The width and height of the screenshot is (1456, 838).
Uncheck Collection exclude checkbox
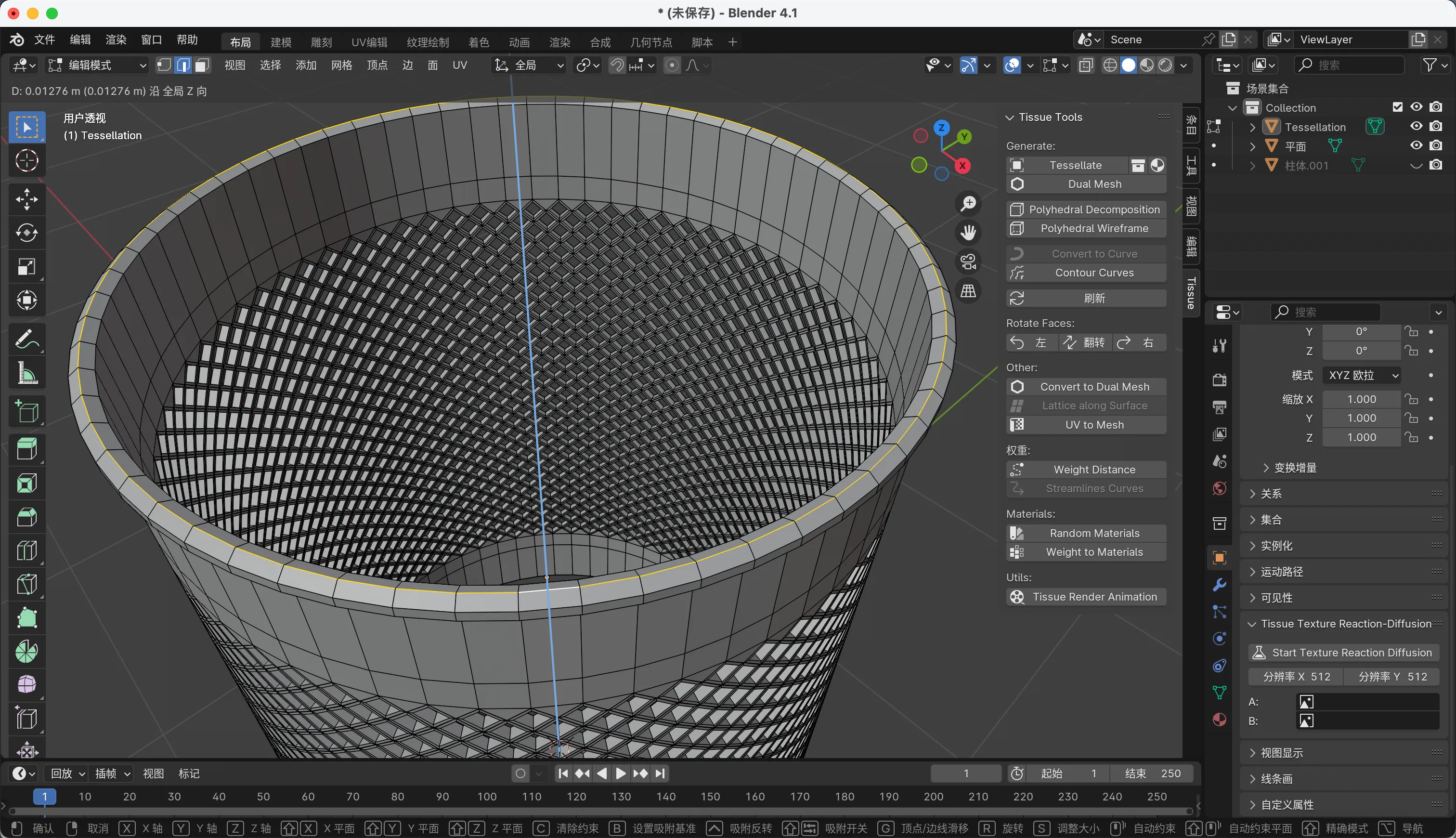(x=1397, y=107)
